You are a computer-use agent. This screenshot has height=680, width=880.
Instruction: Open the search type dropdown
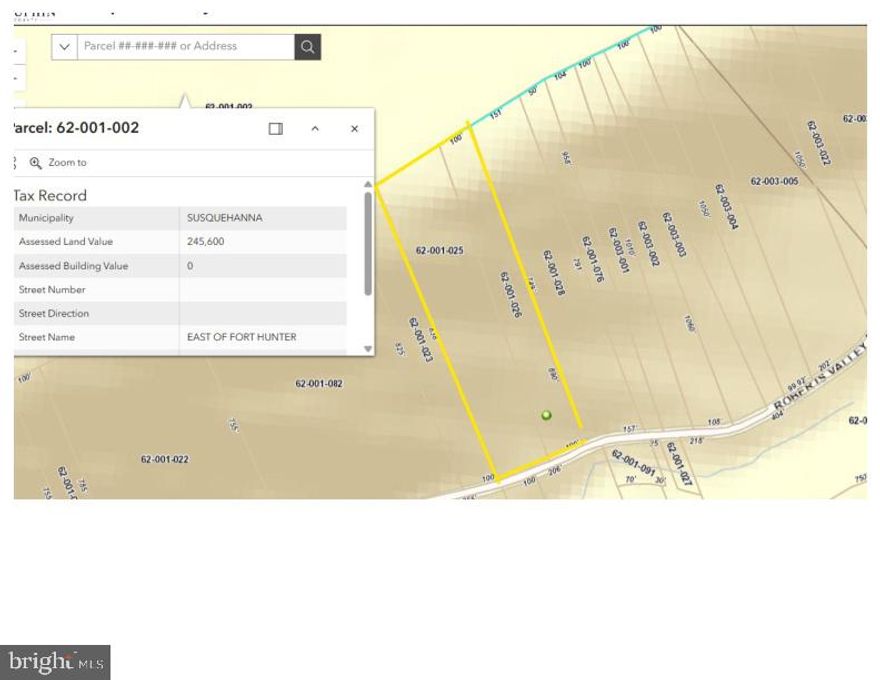point(63,46)
